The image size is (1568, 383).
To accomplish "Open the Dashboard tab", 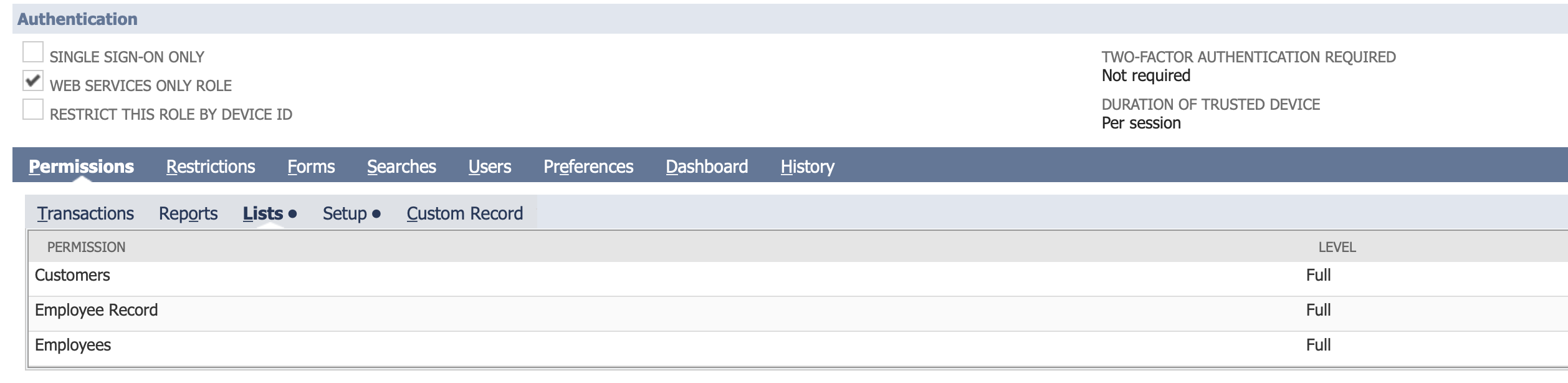I will coord(707,167).
